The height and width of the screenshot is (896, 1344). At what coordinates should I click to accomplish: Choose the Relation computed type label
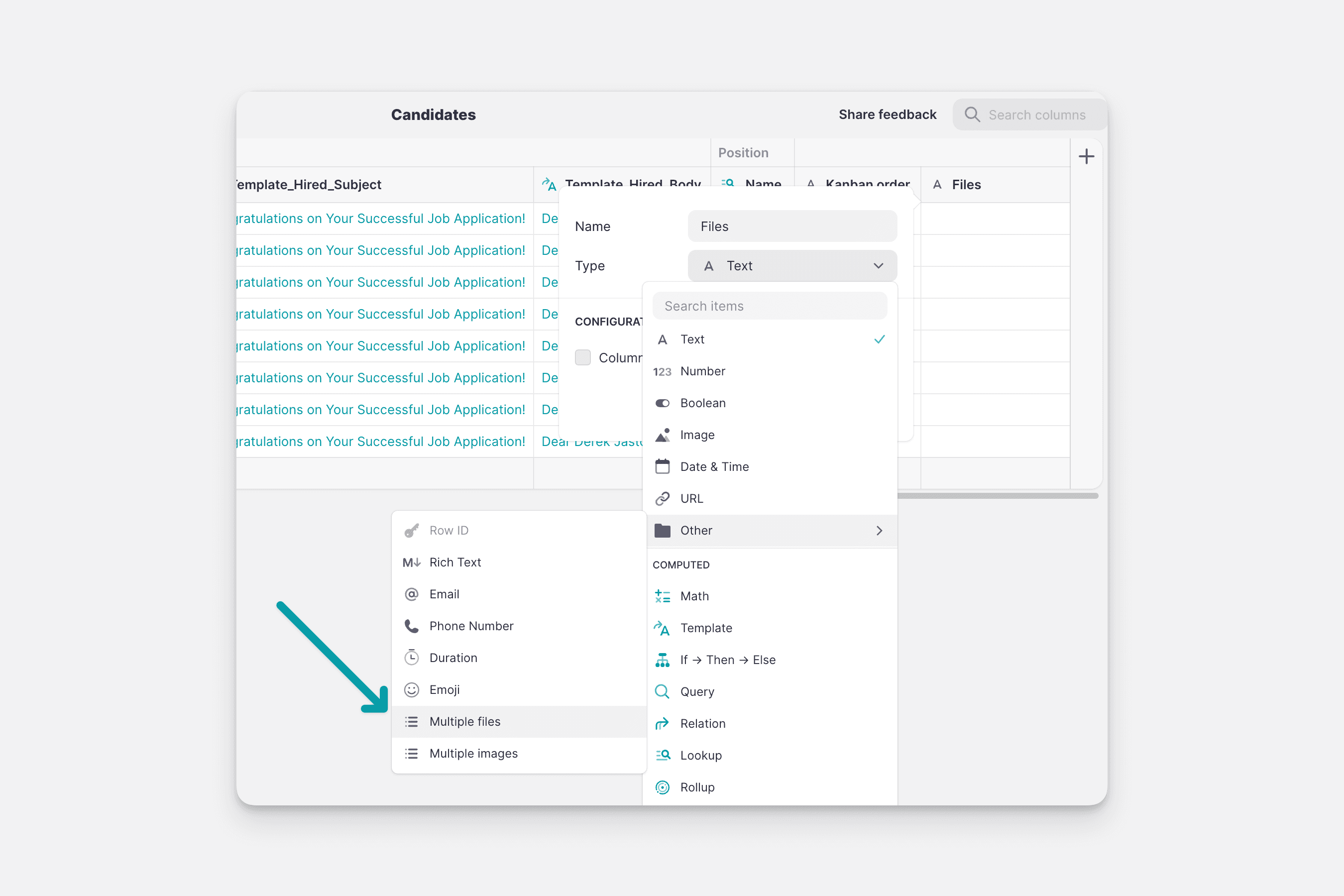click(x=703, y=724)
